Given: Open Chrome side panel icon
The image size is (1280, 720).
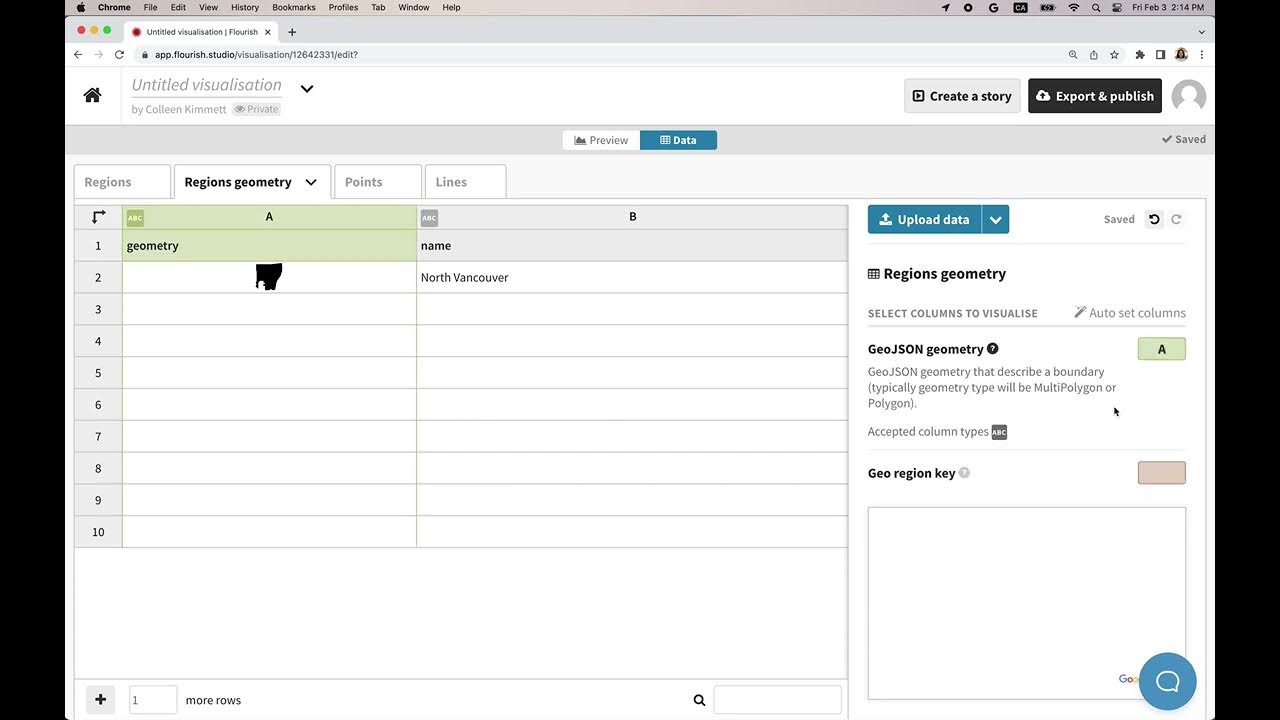Looking at the screenshot, I should pos(1160,55).
